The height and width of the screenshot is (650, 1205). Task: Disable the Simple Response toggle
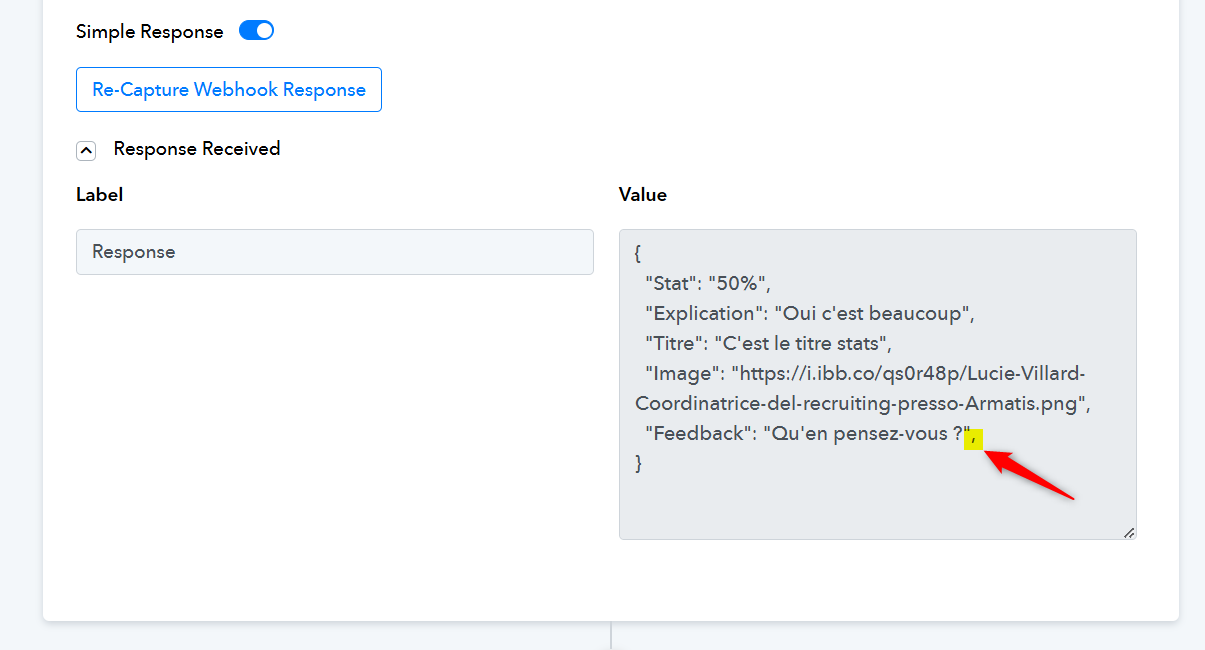click(x=256, y=31)
